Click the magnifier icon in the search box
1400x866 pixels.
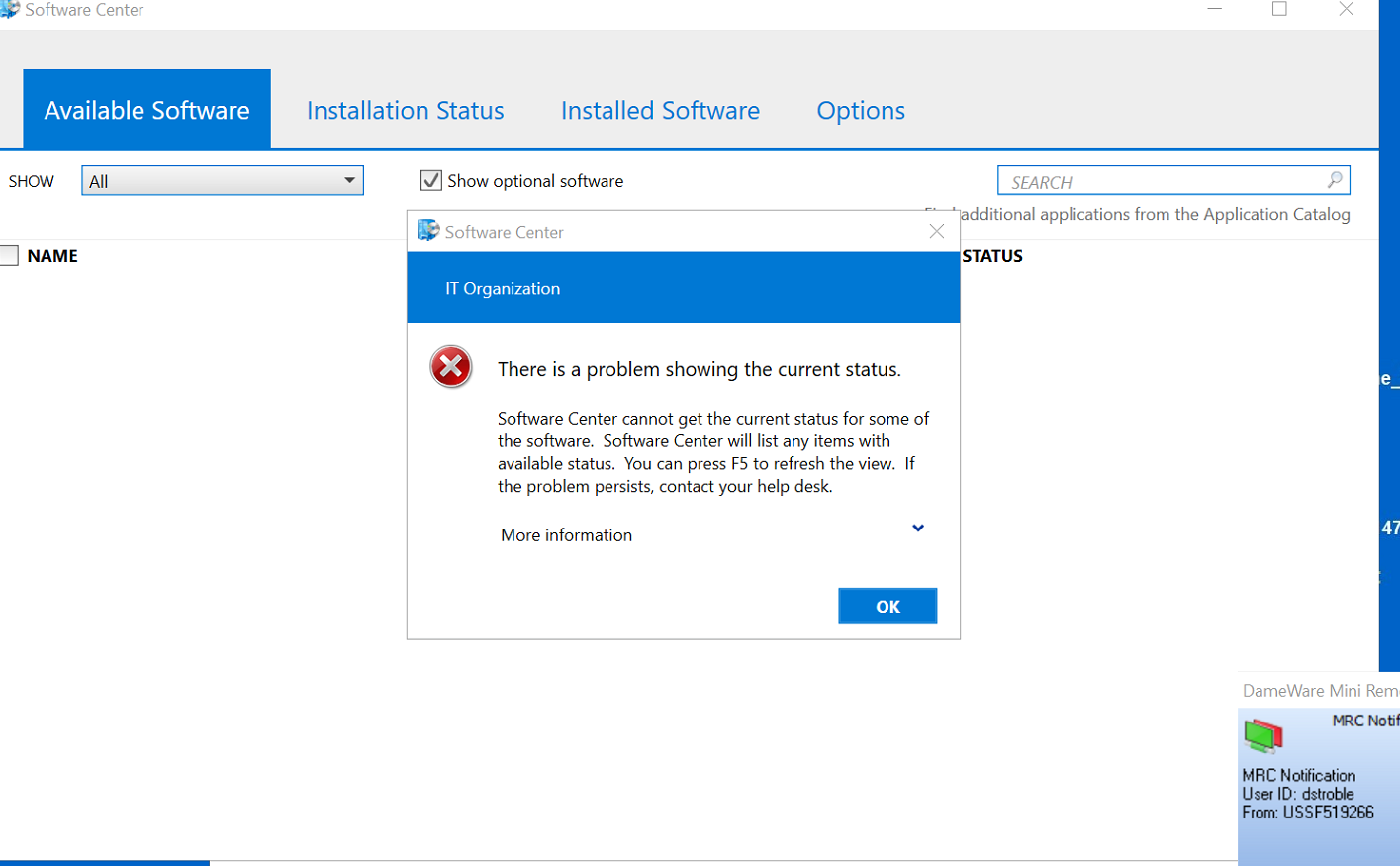1335,180
